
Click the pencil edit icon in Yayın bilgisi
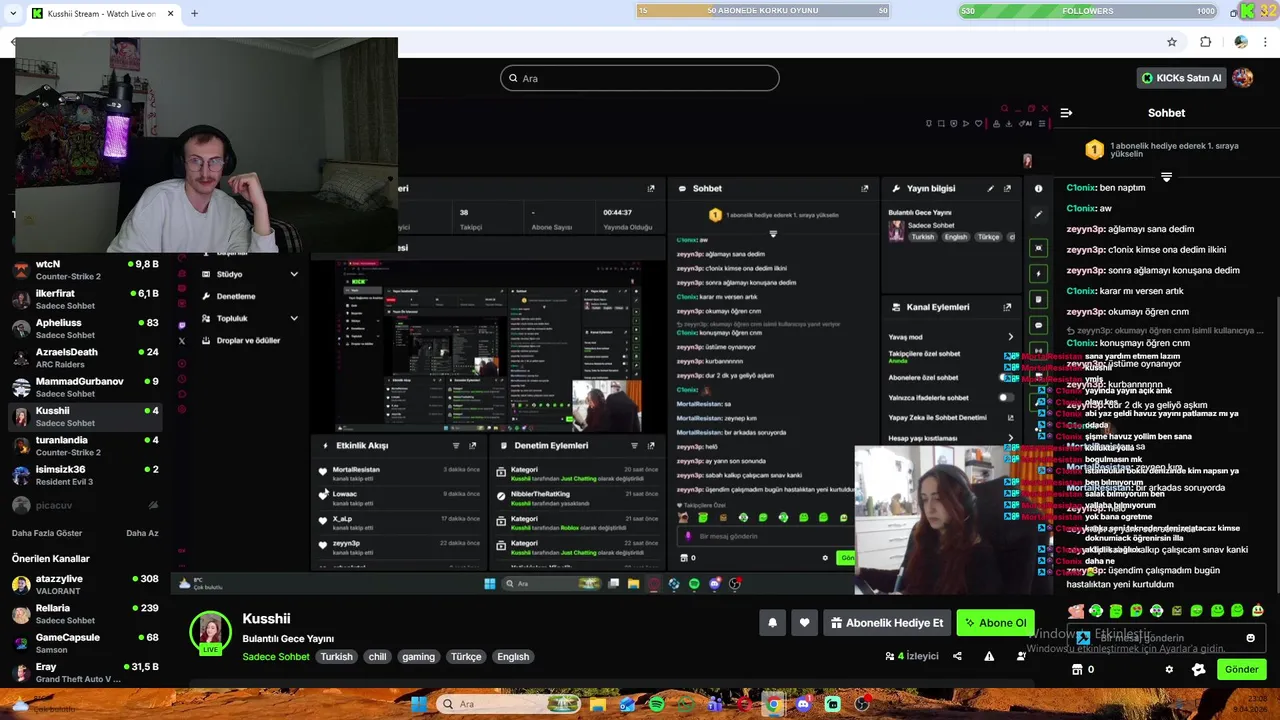point(990,188)
